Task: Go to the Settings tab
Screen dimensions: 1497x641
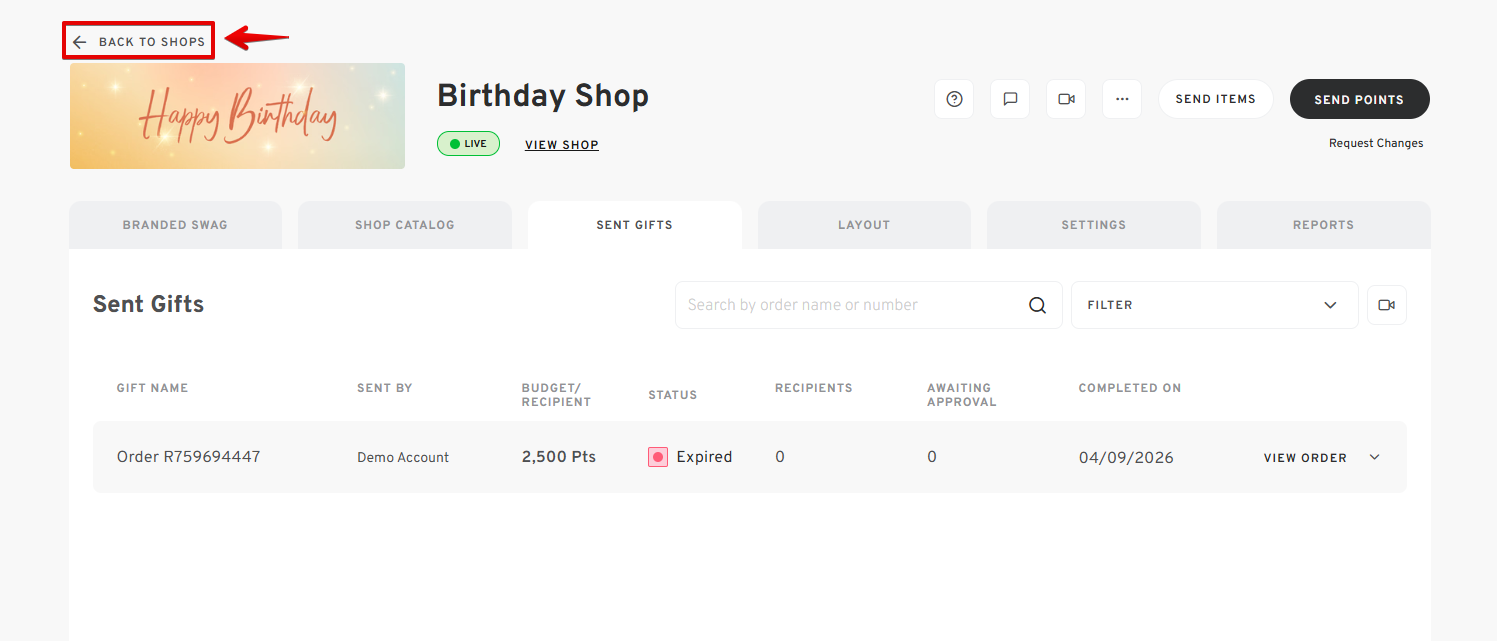Action: [x=1093, y=225]
